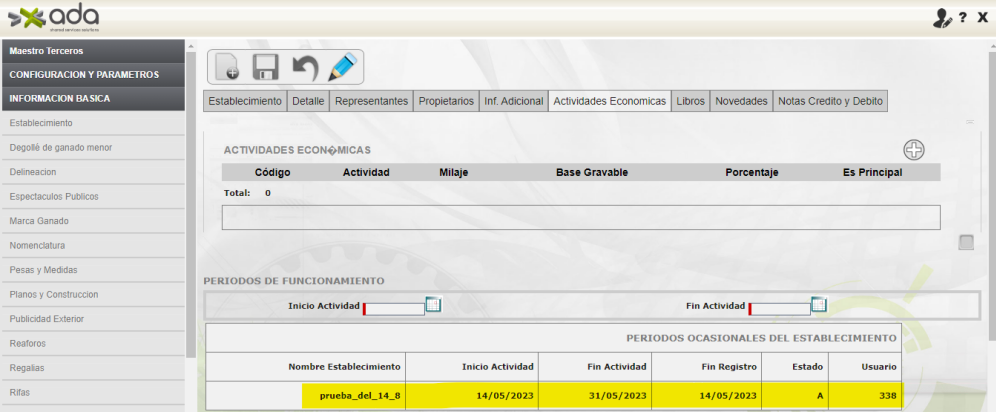Click the new document icon in toolbar
This screenshot has height=412, width=996.
coord(227,67)
